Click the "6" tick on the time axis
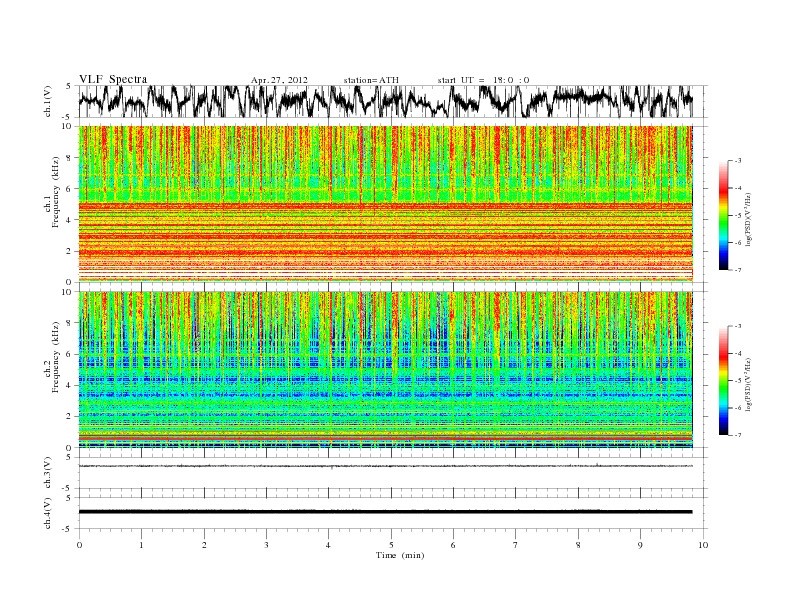The width and height of the screenshot is (792, 612). pos(453,545)
